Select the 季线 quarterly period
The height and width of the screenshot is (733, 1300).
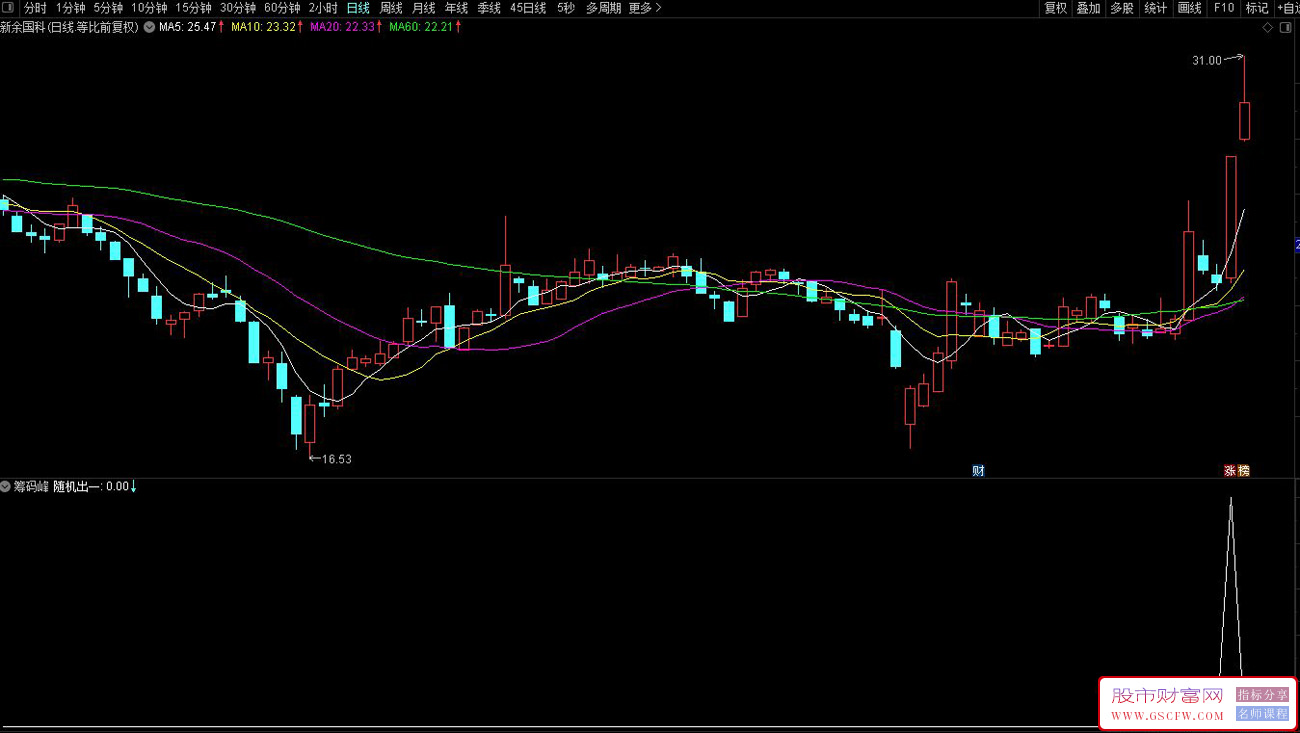point(489,8)
